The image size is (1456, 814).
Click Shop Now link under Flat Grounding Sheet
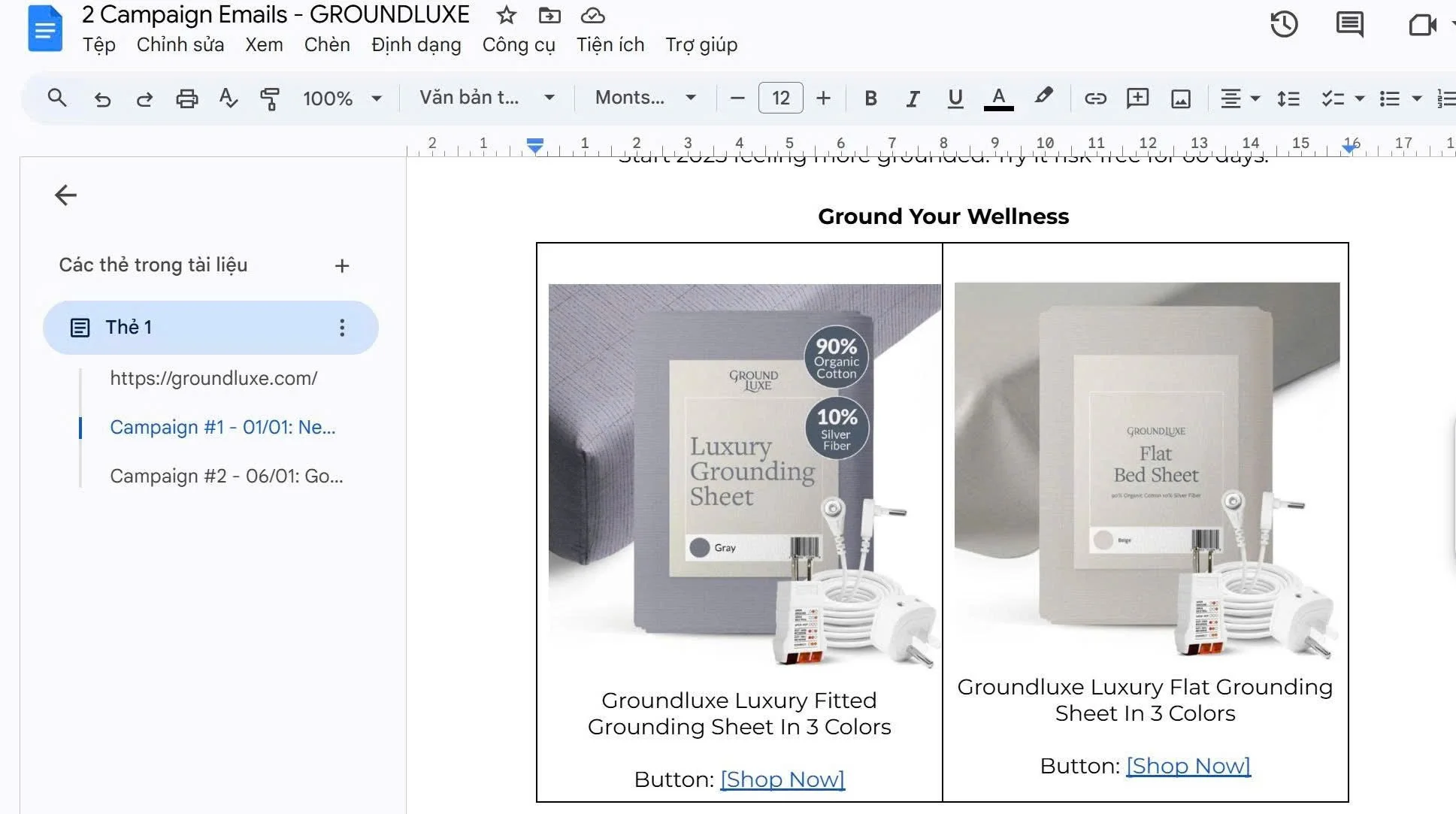(x=1188, y=766)
